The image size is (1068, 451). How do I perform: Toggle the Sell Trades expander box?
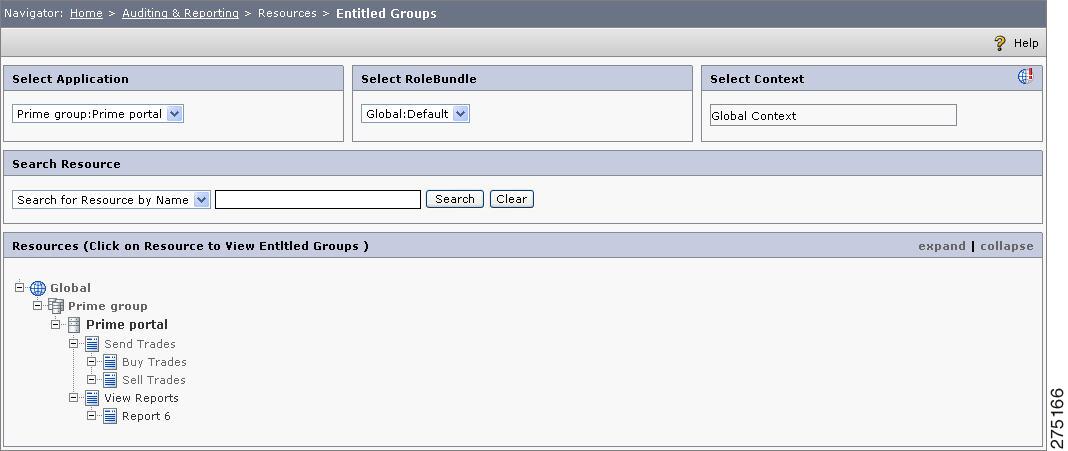pyautogui.click(x=91, y=379)
